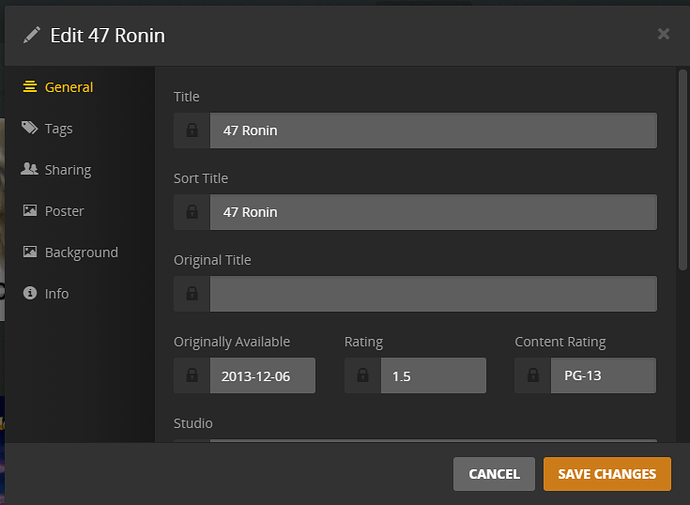This screenshot has height=505, width=690.
Task: Click the Tags label icon in sidebar
Action: (x=30, y=128)
